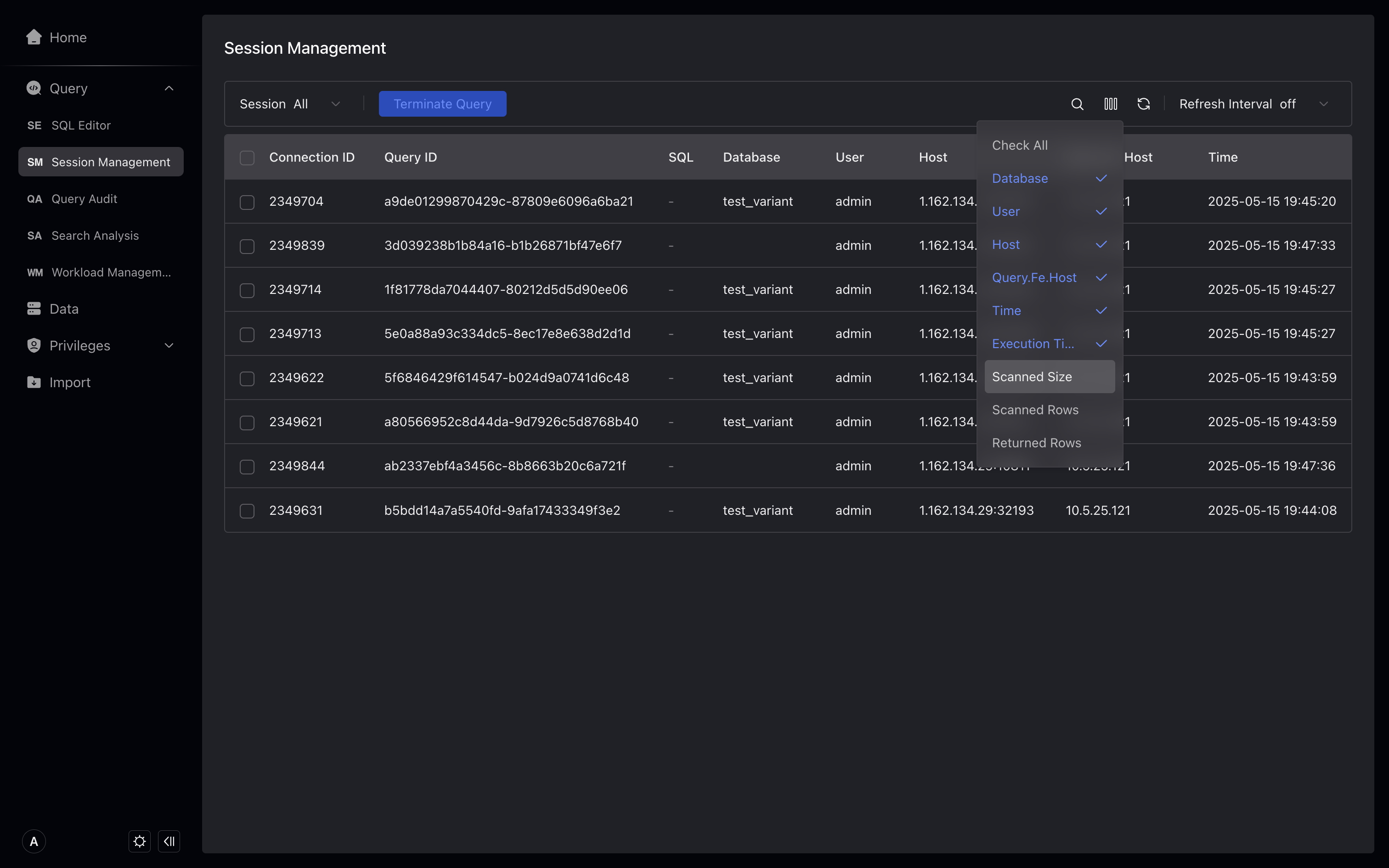Check the row for connection 2349844
The width and height of the screenshot is (1389, 868).
click(x=247, y=467)
